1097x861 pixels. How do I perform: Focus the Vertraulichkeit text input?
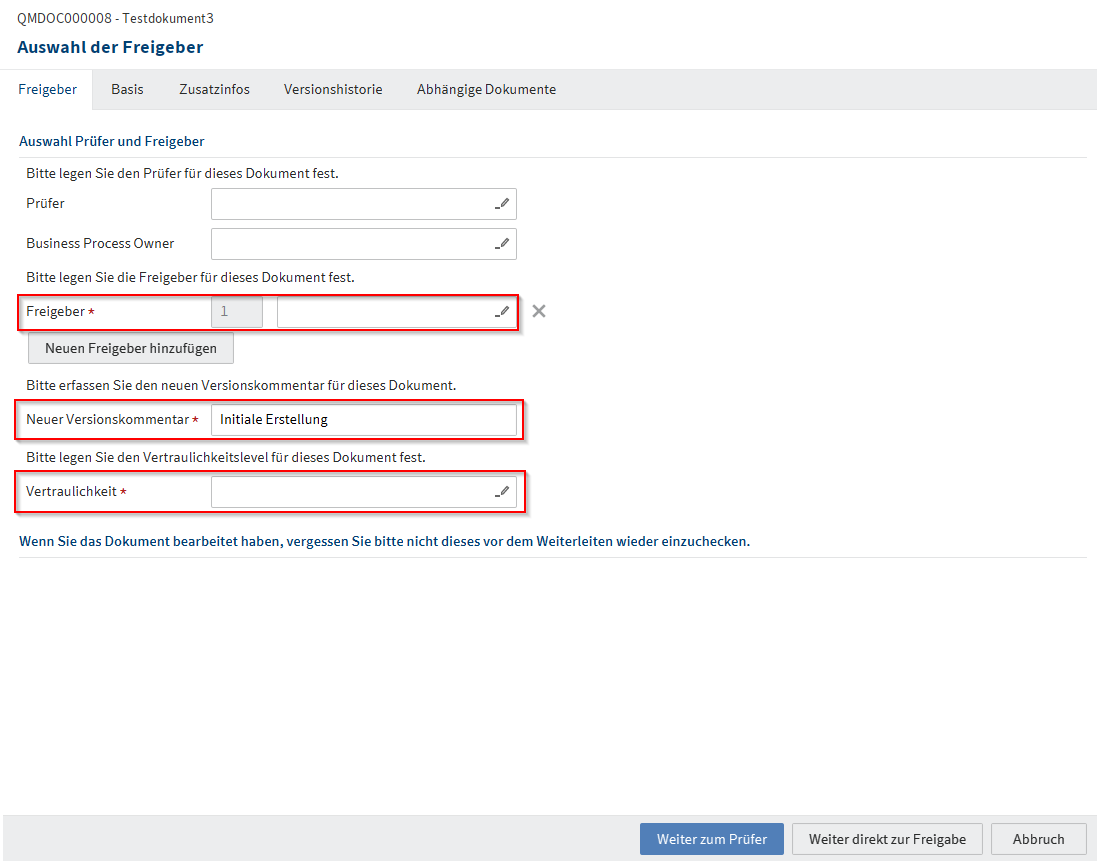(350, 492)
